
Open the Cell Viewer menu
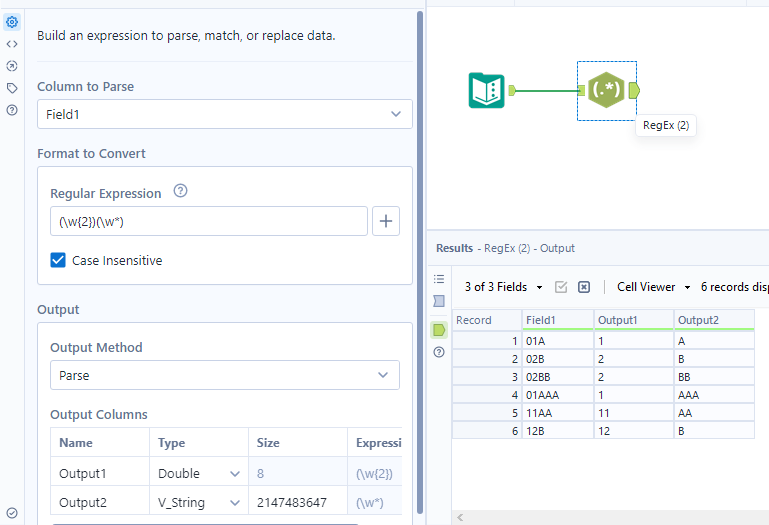653,287
